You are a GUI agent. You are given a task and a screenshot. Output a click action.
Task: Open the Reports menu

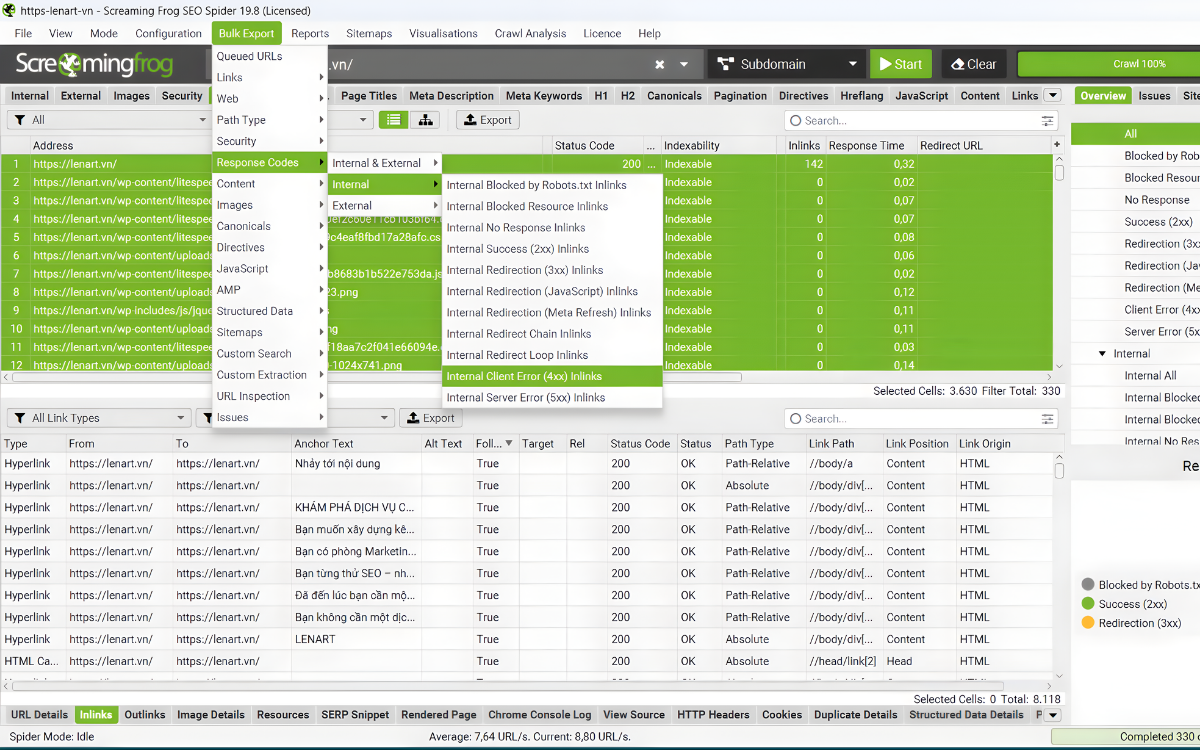click(x=310, y=33)
